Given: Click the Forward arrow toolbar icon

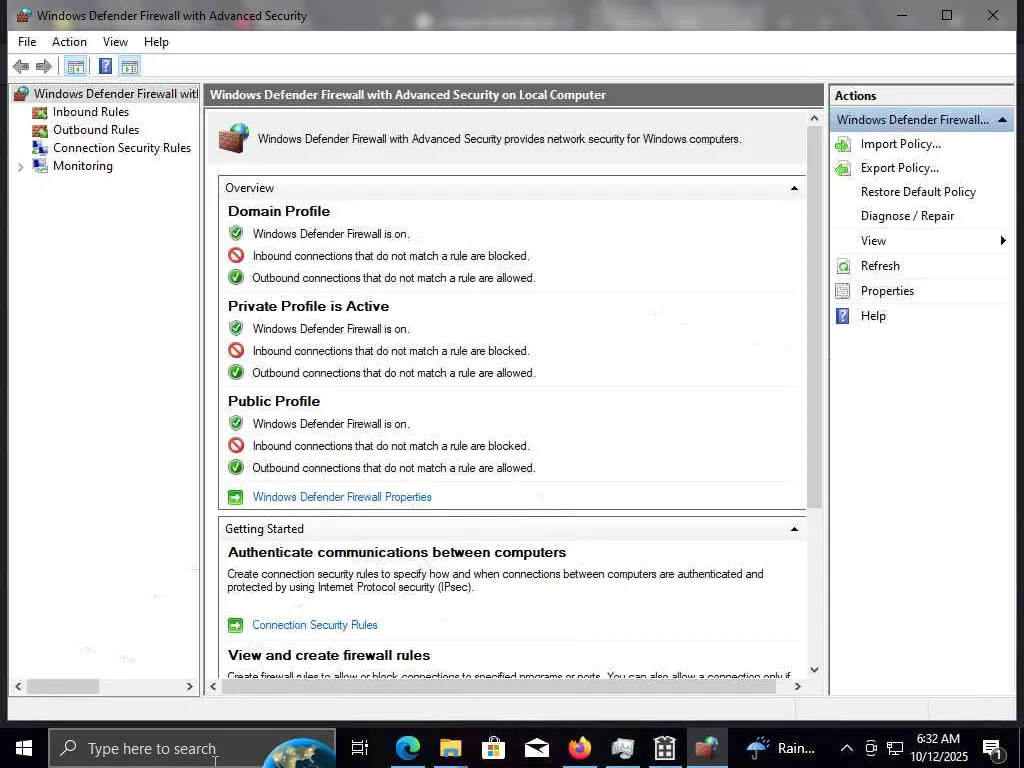Looking at the screenshot, I should pos(44,66).
